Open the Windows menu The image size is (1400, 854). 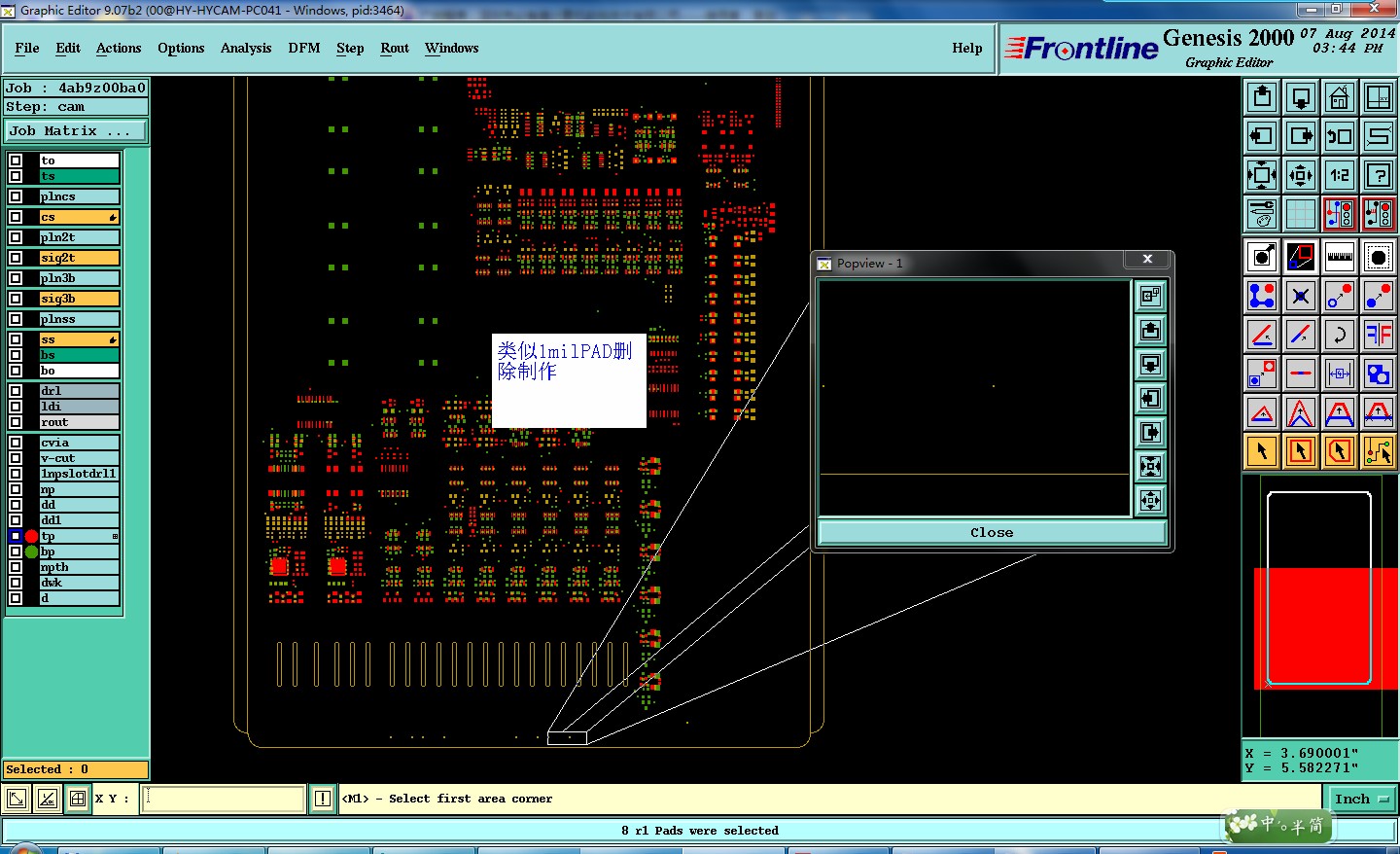[451, 48]
